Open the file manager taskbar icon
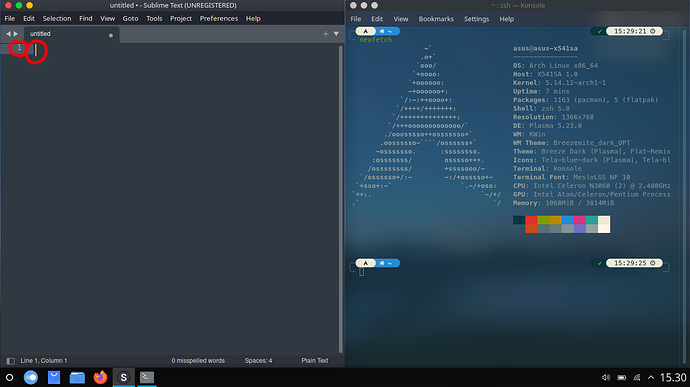Viewport: 690px width, 387px height. (x=77, y=377)
